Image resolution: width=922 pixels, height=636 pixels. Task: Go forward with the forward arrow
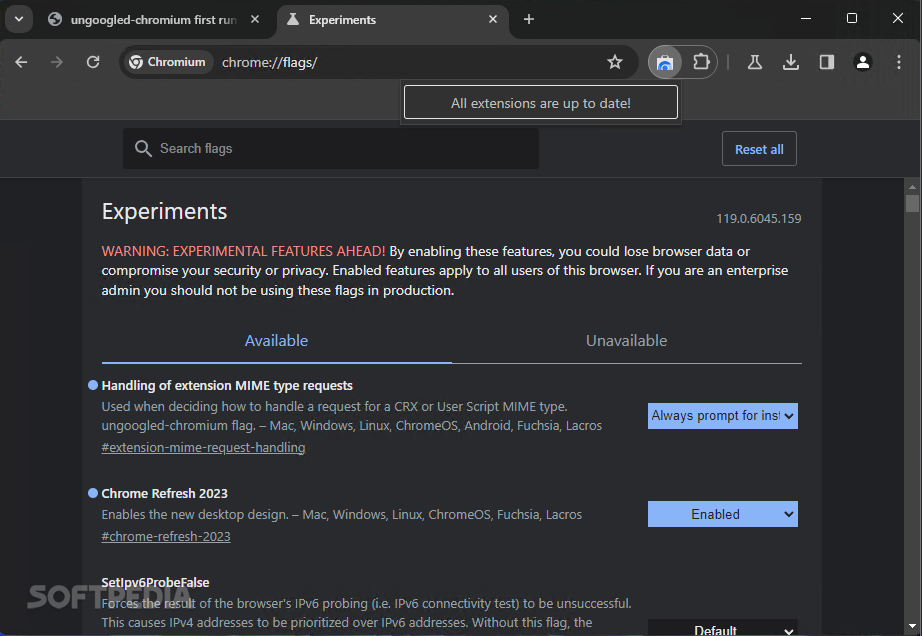[56, 62]
